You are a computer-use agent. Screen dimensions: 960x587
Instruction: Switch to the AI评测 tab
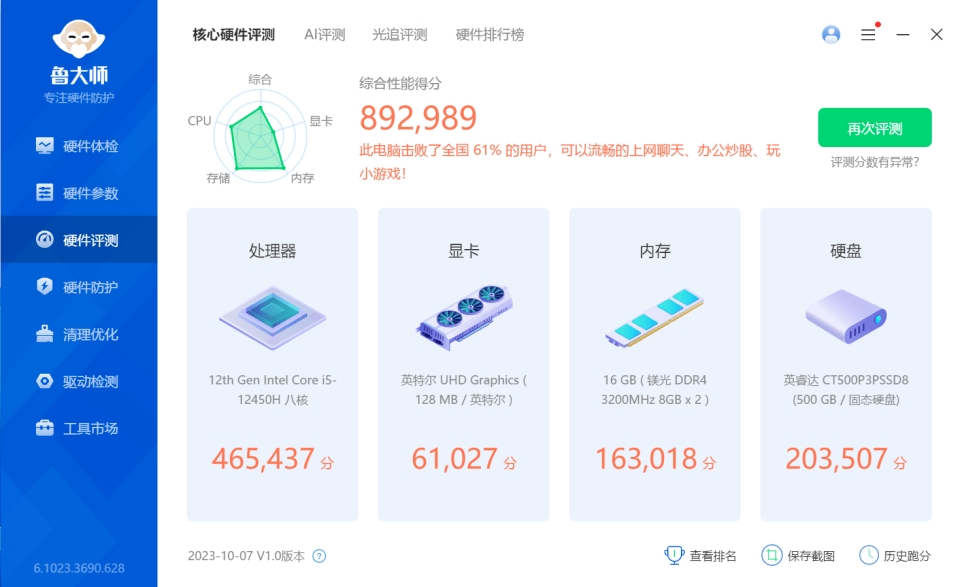click(325, 35)
